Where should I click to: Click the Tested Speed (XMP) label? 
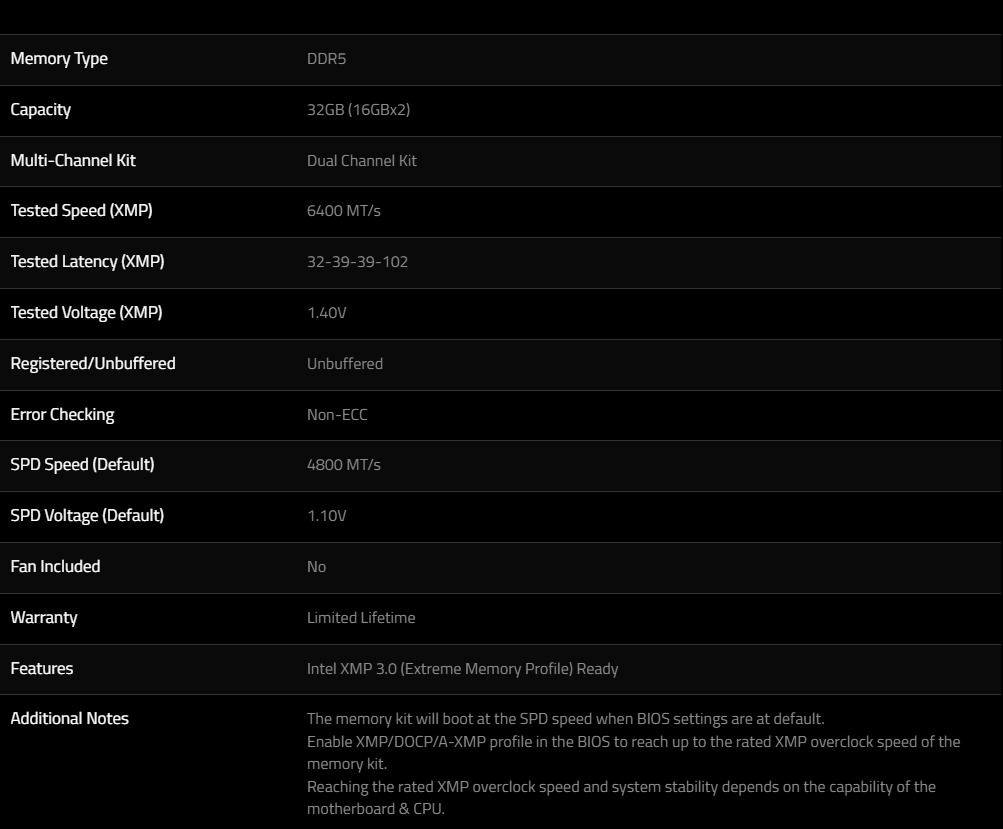click(81, 211)
